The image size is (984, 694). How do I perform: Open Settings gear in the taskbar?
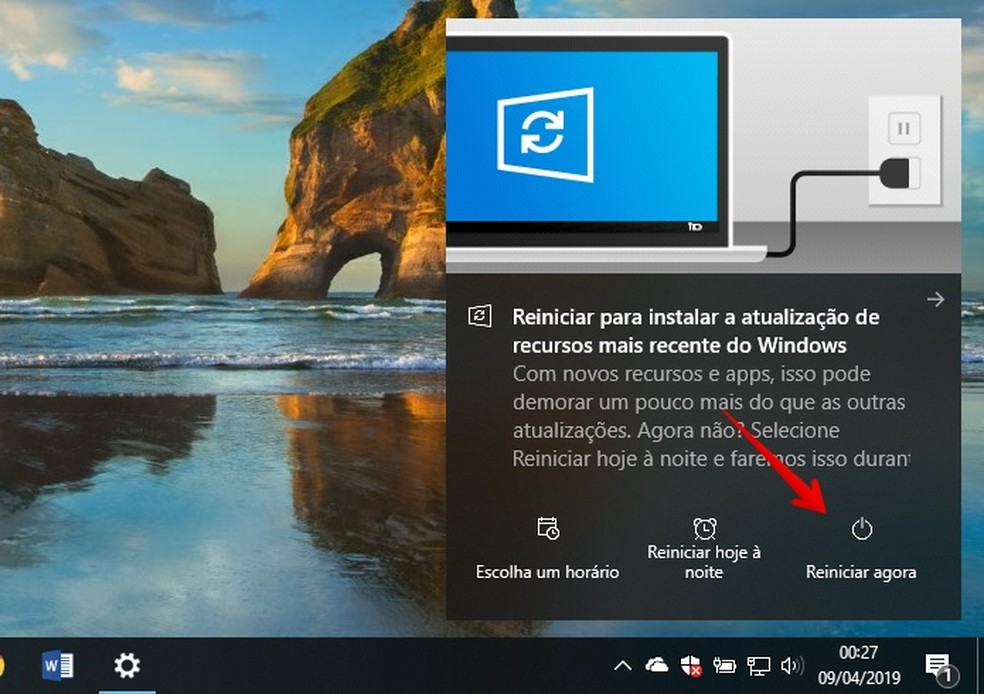click(x=127, y=666)
